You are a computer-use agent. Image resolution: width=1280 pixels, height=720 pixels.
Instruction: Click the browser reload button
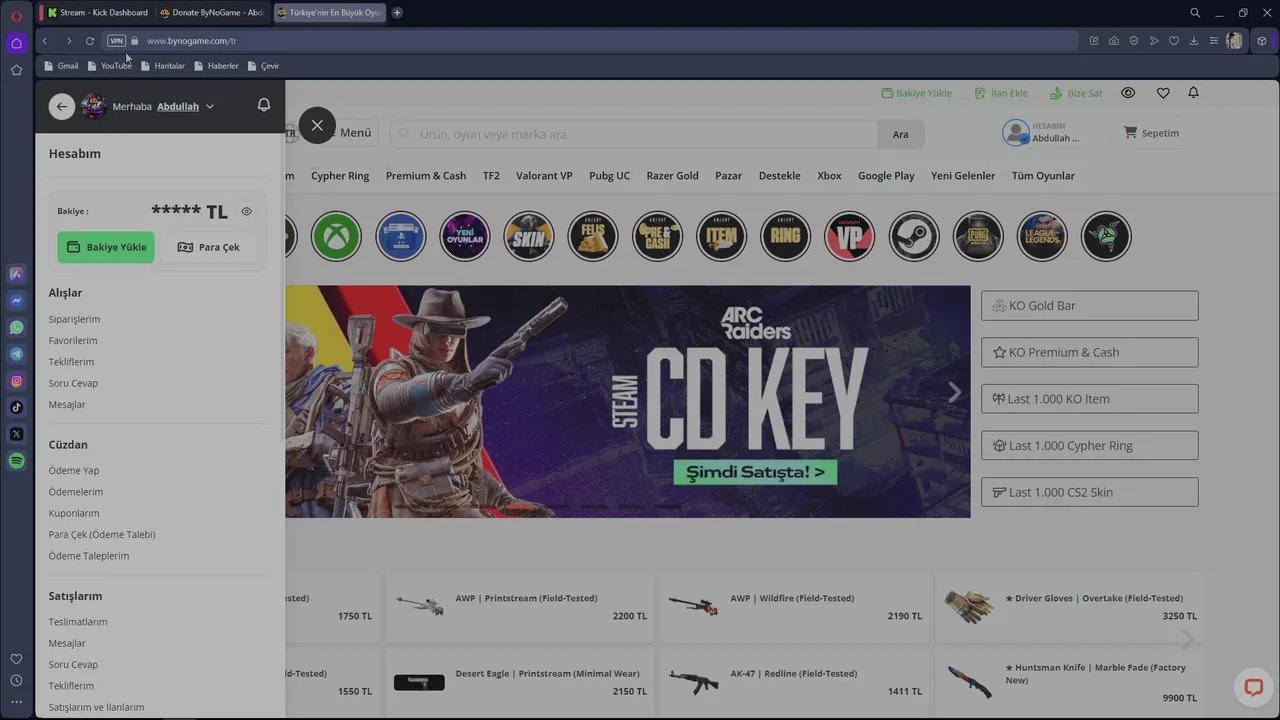coord(90,41)
